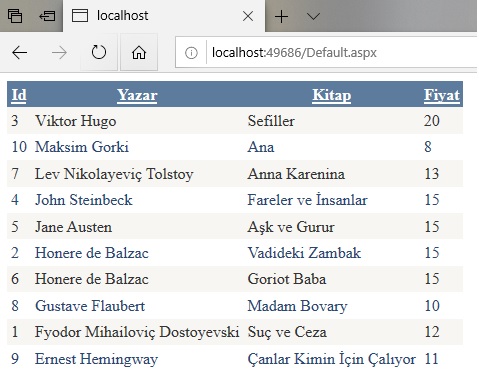This screenshot has height=375, width=479.
Task: Click the Viktor Hugo author cell
Action: pos(76,121)
